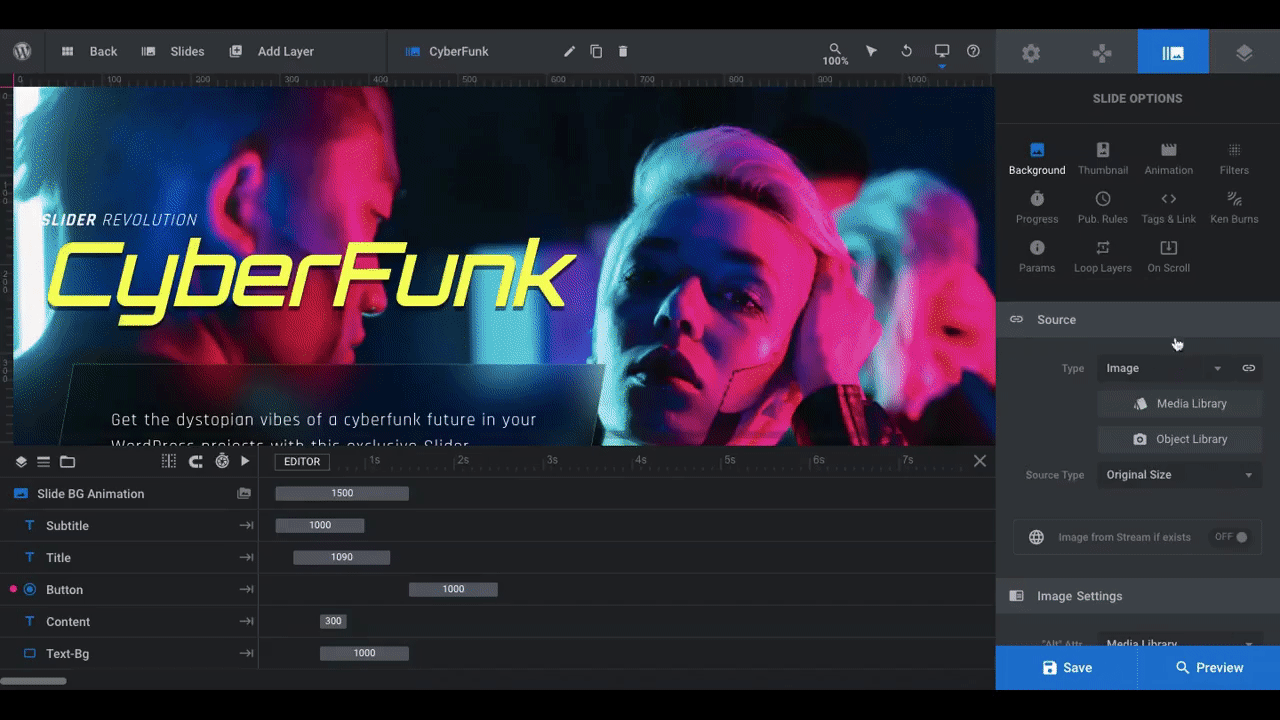Open the Media Library button
Screen dimensions: 1280x720
(1180, 404)
